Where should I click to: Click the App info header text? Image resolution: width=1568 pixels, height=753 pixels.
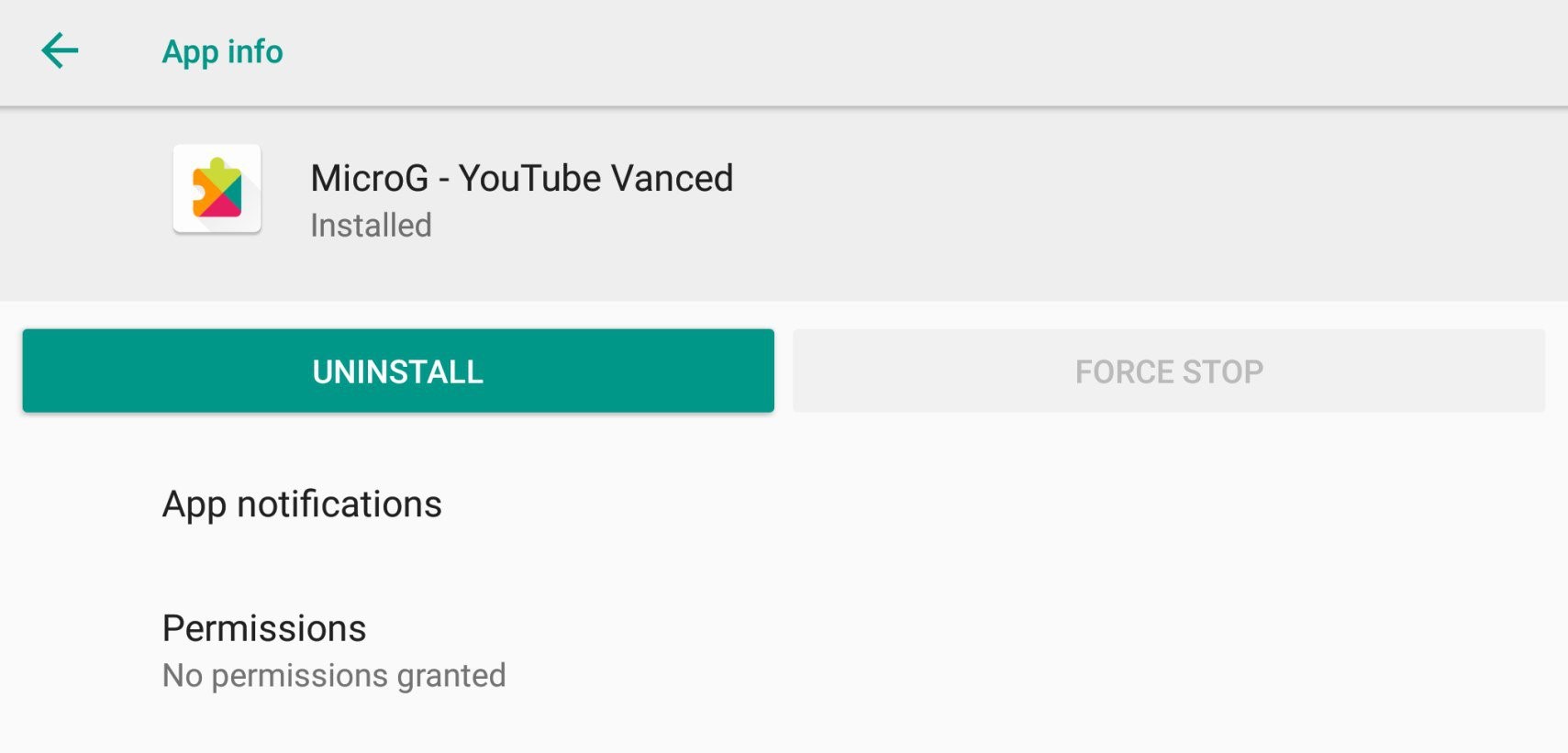click(x=222, y=52)
